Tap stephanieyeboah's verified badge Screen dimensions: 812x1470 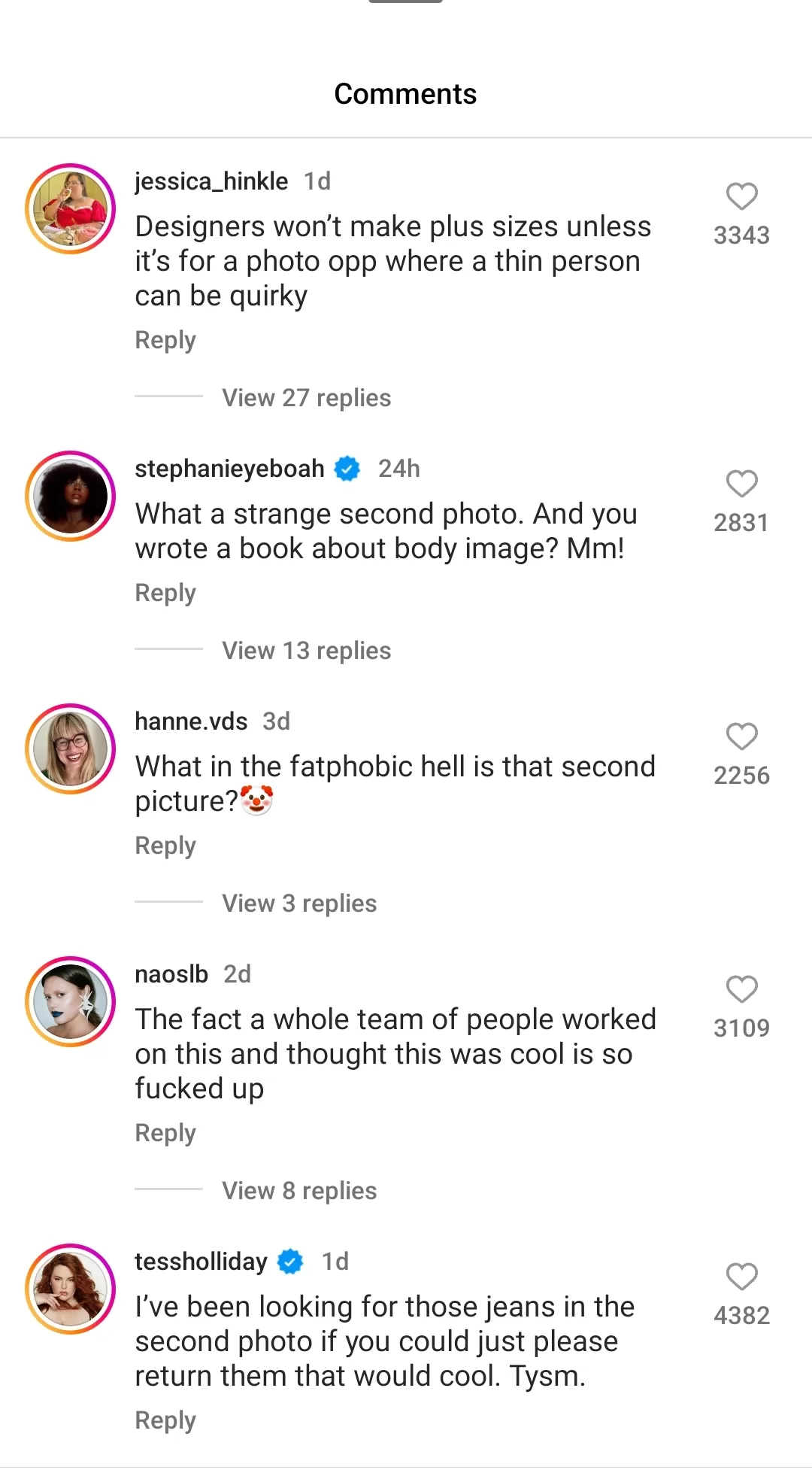pos(347,469)
